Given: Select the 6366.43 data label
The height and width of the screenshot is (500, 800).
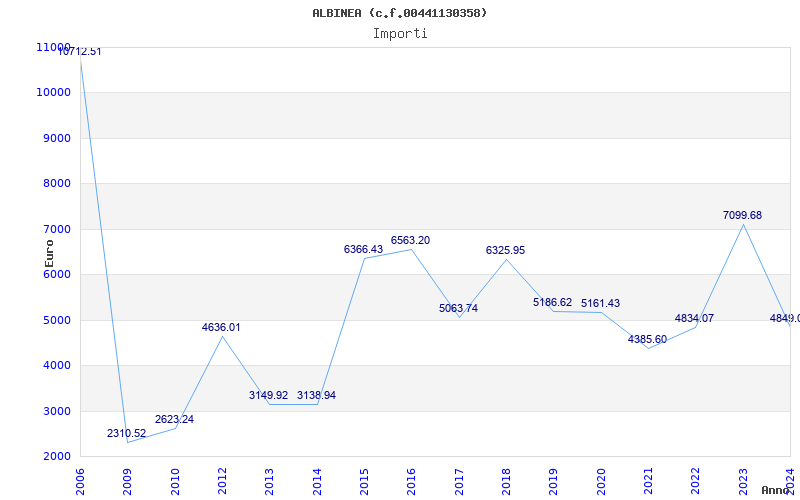Looking at the screenshot, I should (363, 249).
